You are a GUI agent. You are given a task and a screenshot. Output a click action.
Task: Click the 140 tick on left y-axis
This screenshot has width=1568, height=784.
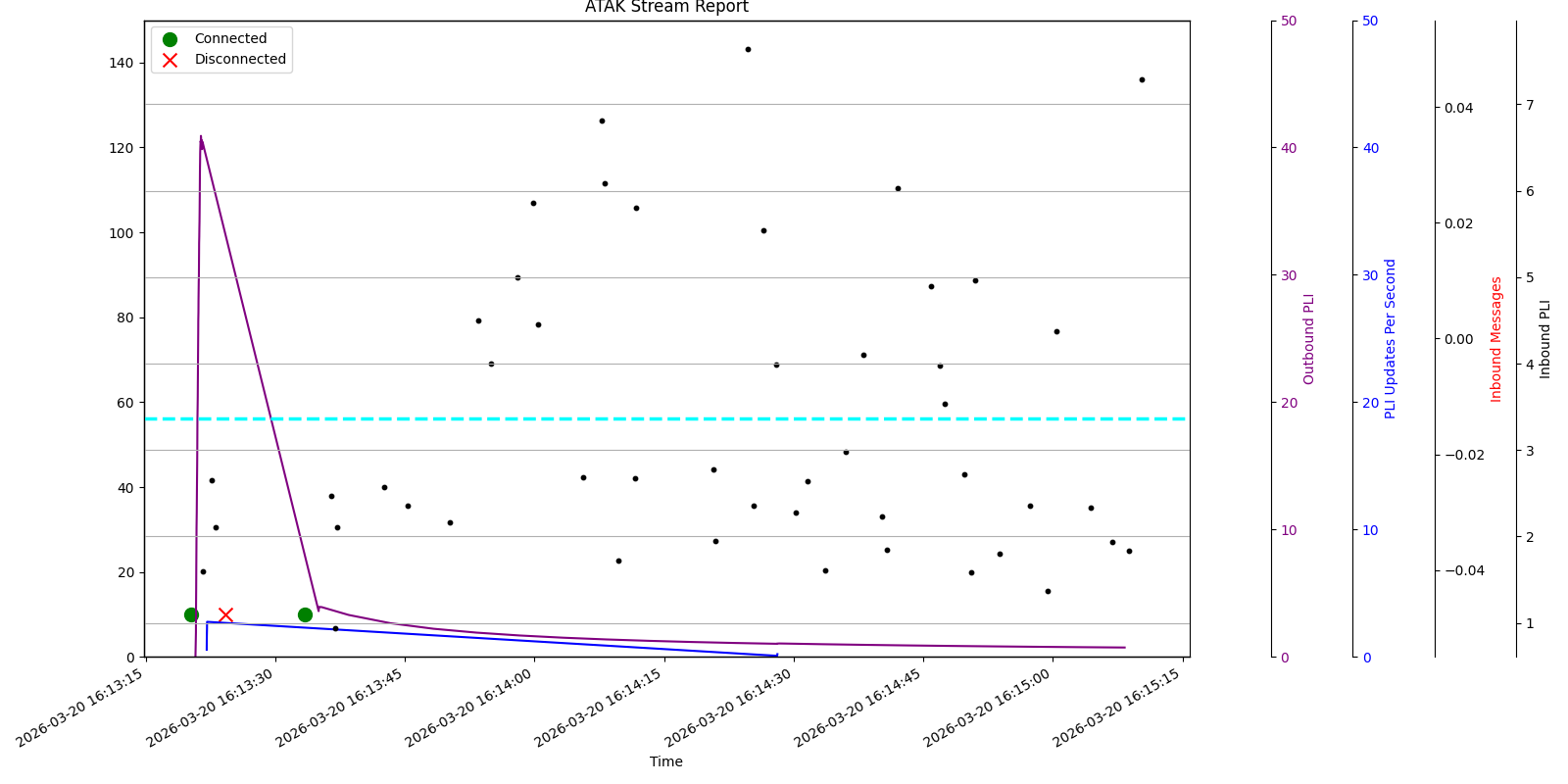(122, 63)
